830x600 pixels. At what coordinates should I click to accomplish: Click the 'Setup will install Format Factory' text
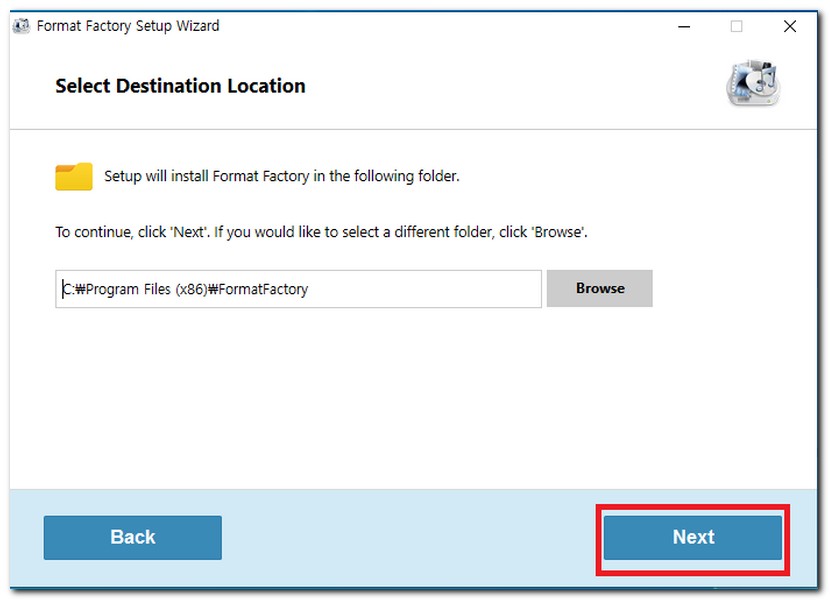(281, 177)
